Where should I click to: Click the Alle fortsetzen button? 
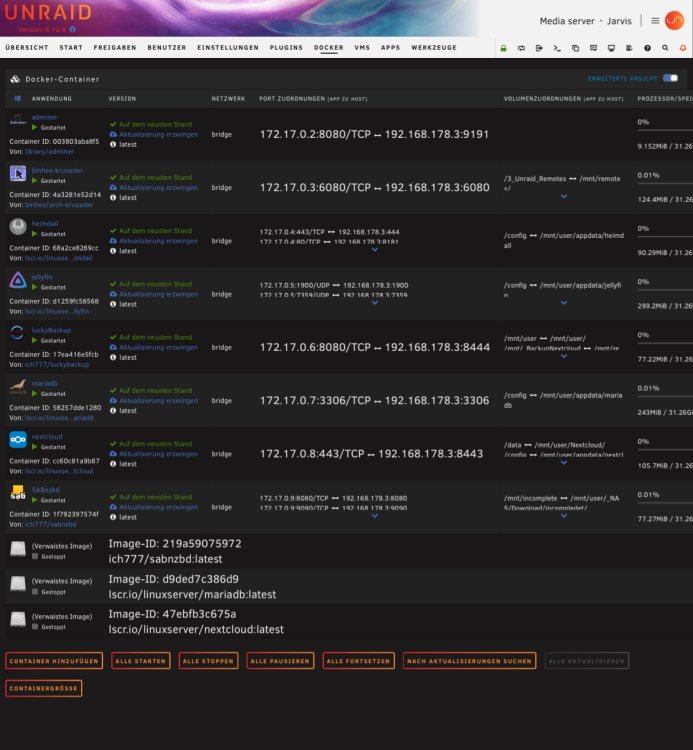pyautogui.click(x=359, y=661)
